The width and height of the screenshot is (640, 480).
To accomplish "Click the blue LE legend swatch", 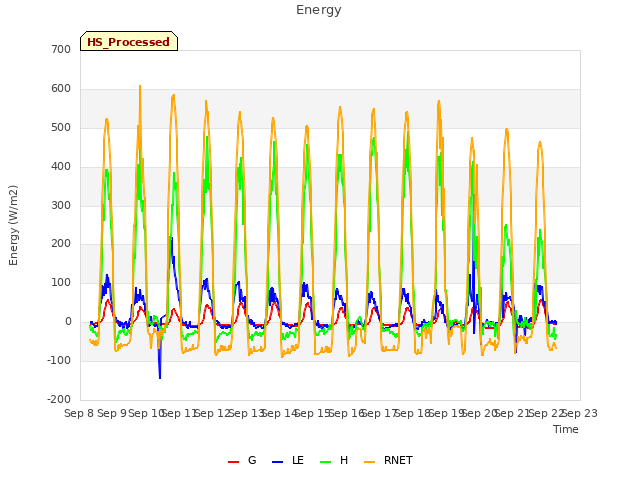I will [277, 462].
